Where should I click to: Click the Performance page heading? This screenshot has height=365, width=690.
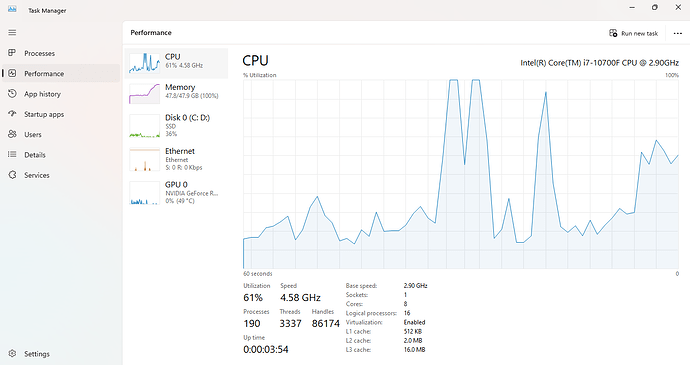[151, 33]
